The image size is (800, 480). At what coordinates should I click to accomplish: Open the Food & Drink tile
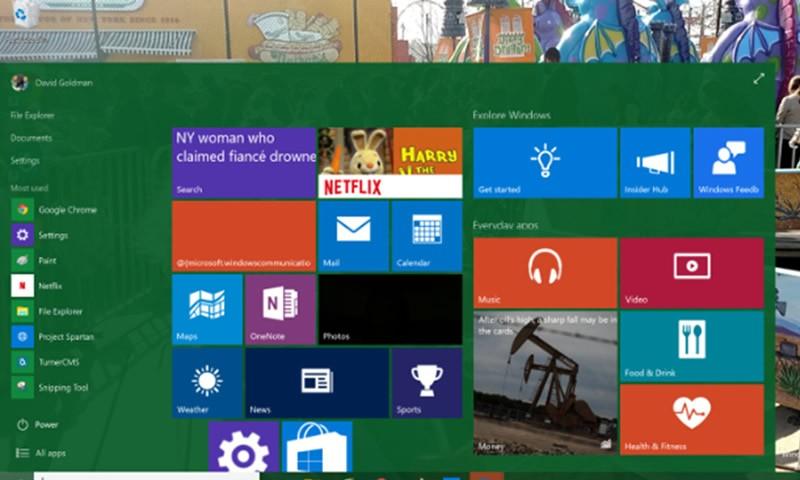coord(691,345)
